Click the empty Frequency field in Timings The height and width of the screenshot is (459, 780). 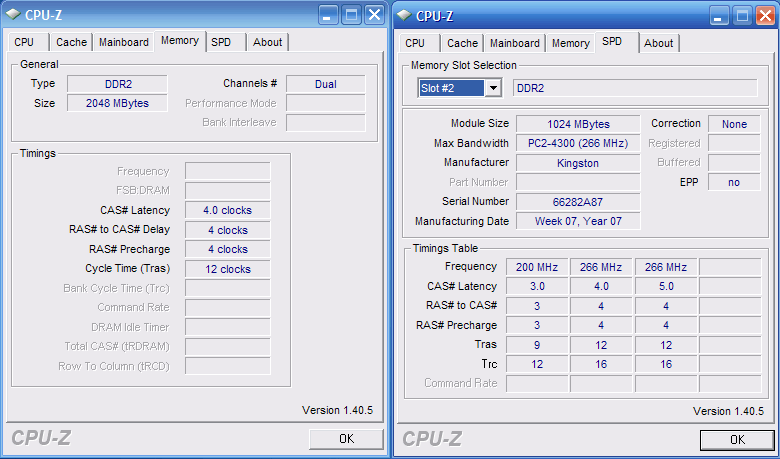tap(228, 171)
